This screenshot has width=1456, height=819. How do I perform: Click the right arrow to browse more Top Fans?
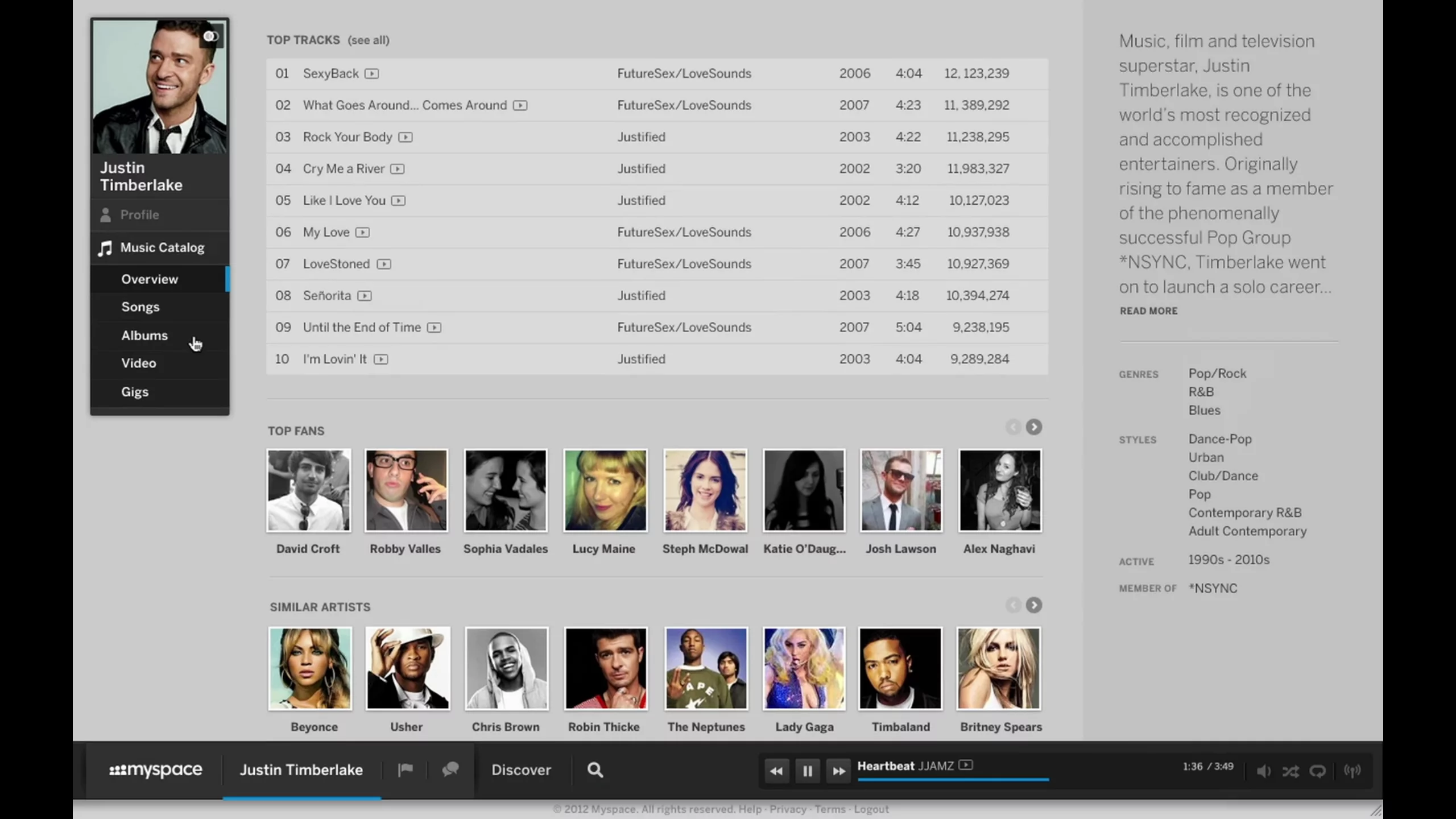1034,427
